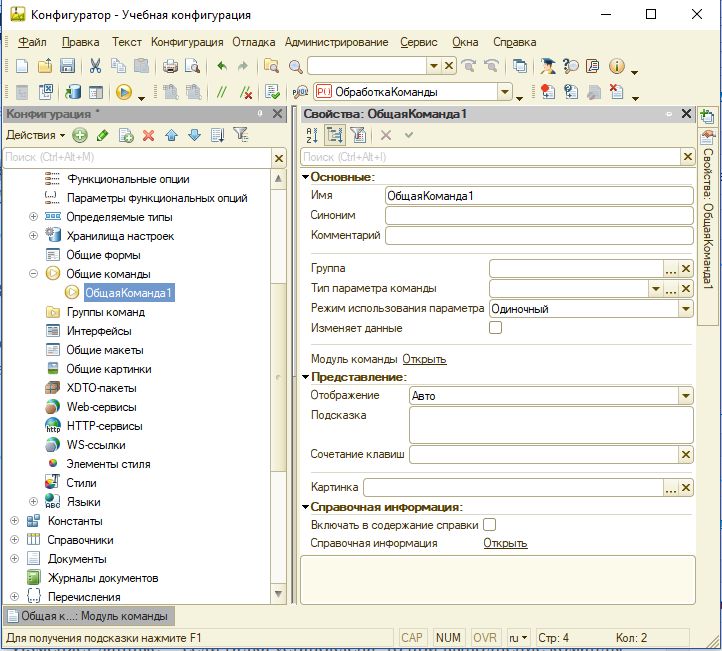Click the green add button in Configuration panel
722x651 pixels.
80,135
